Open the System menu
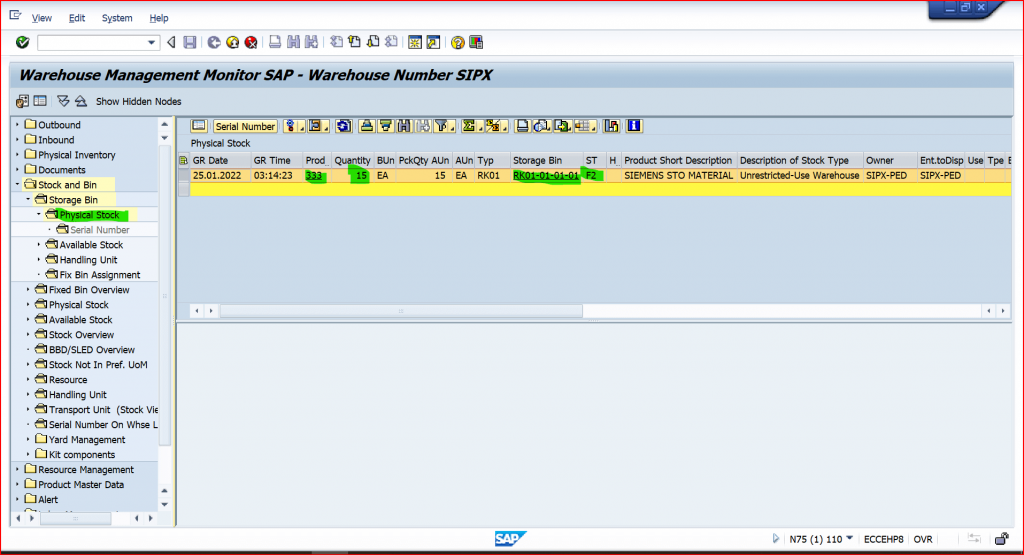 click(x=117, y=18)
